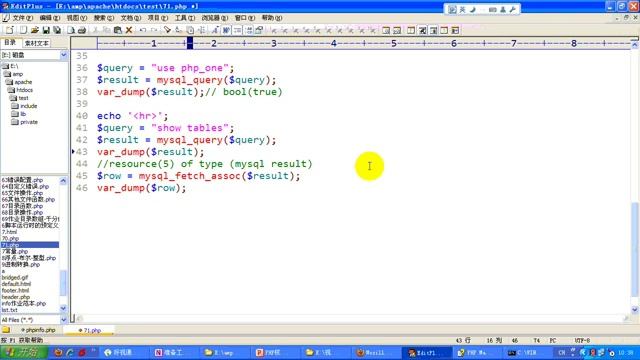Paste clipboard contents from the toolbar

[x=118, y=30]
